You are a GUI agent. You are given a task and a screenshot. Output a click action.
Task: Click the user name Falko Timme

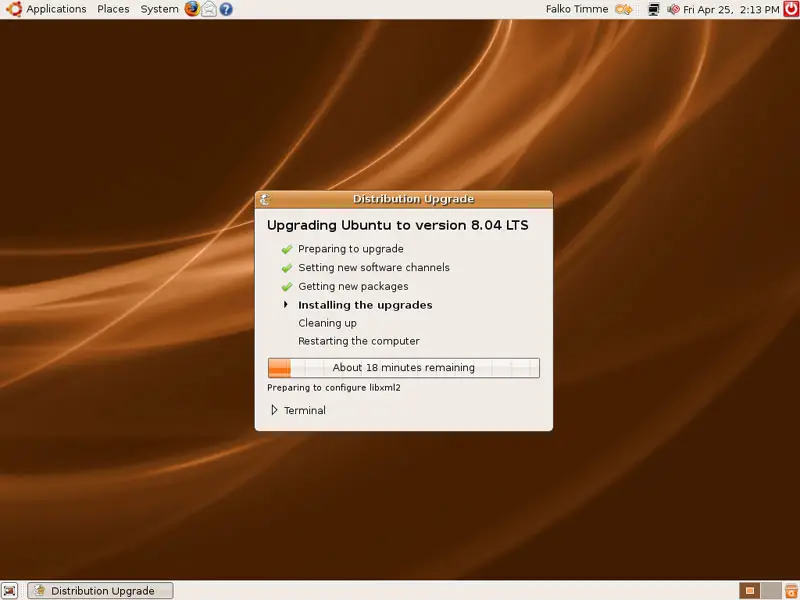(x=577, y=9)
